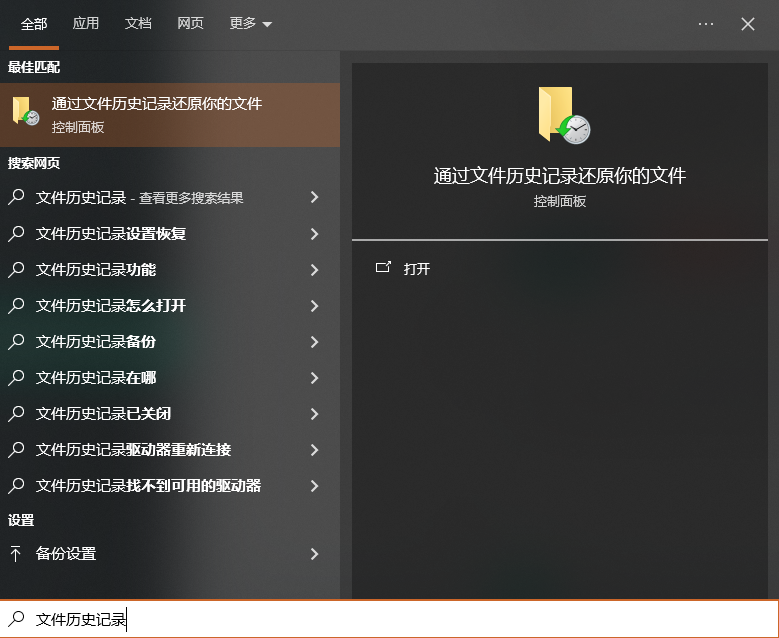Click the File History folder icon in best match
779x638 pixels.
click(x=25, y=111)
